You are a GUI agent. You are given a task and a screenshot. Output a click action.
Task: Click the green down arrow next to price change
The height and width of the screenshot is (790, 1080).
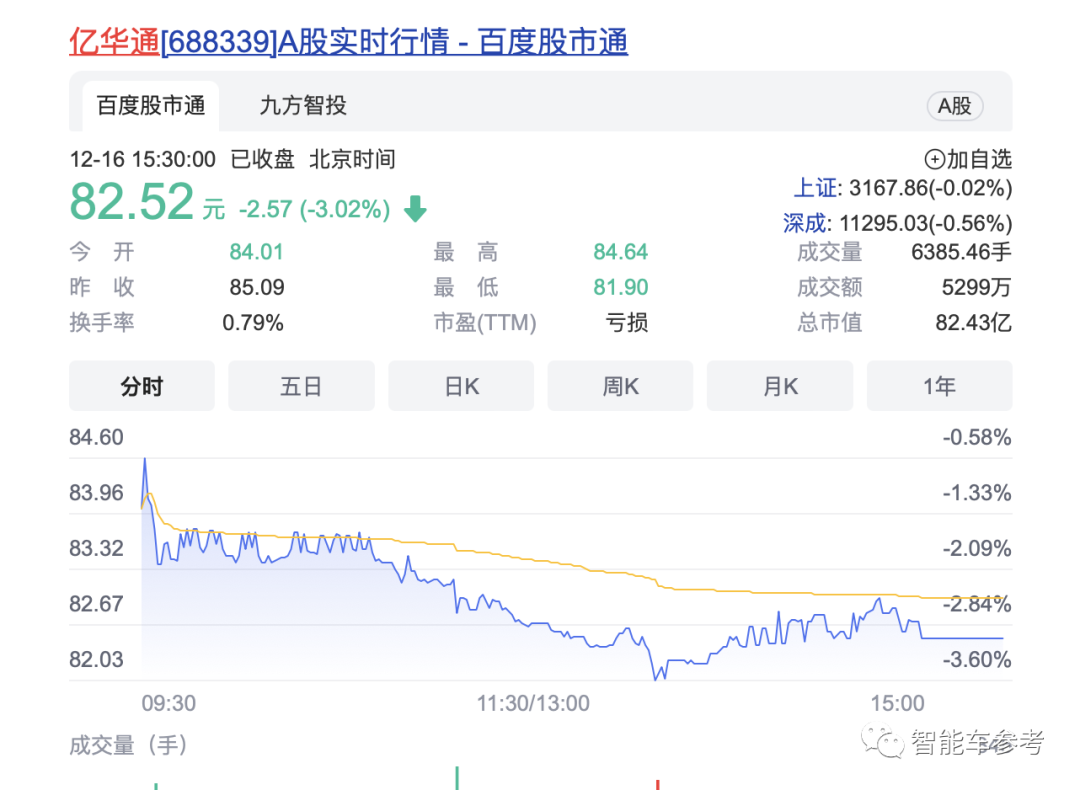coord(415,209)
